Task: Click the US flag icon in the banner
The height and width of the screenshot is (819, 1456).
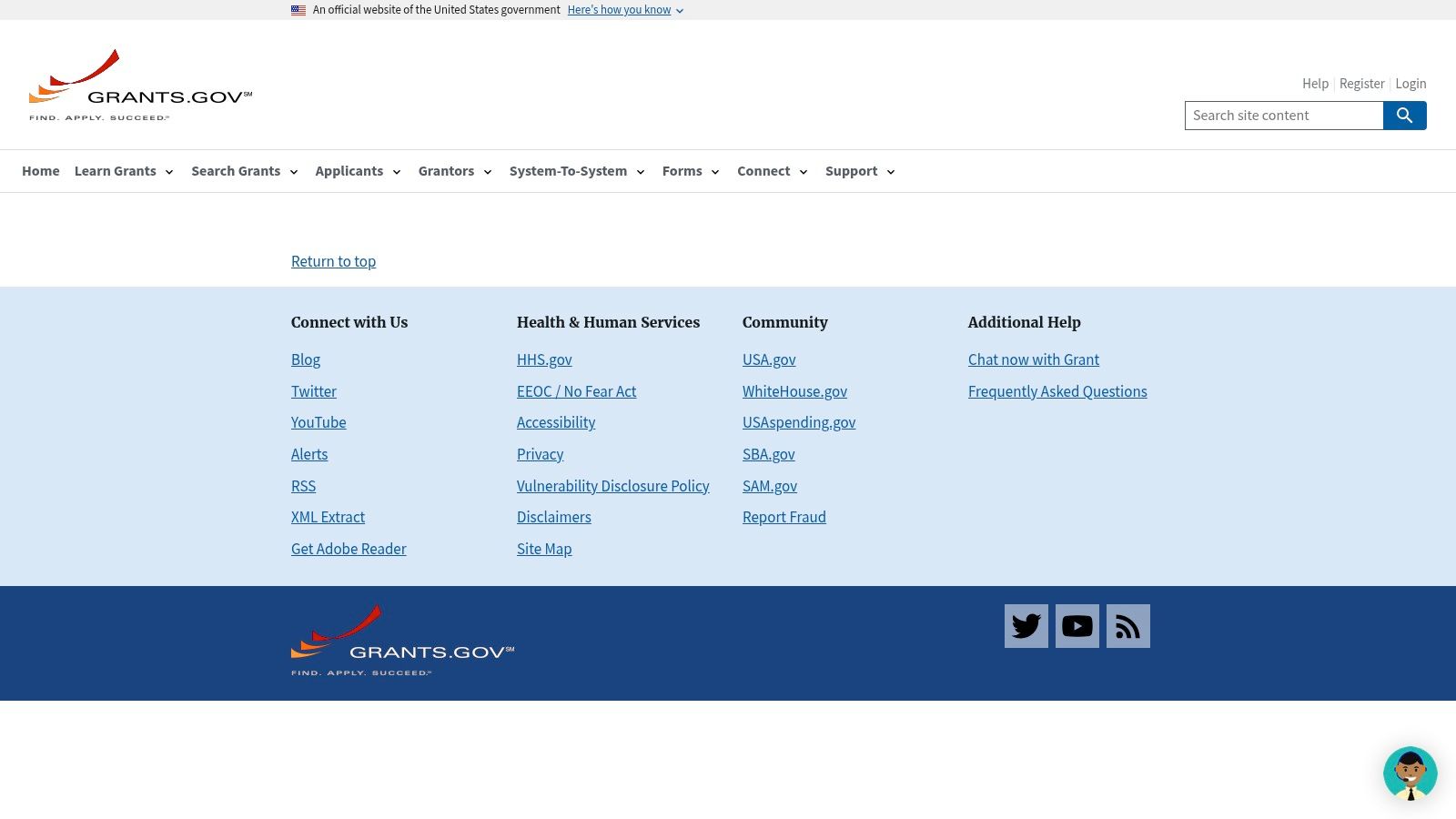Action: coord(298,10)
